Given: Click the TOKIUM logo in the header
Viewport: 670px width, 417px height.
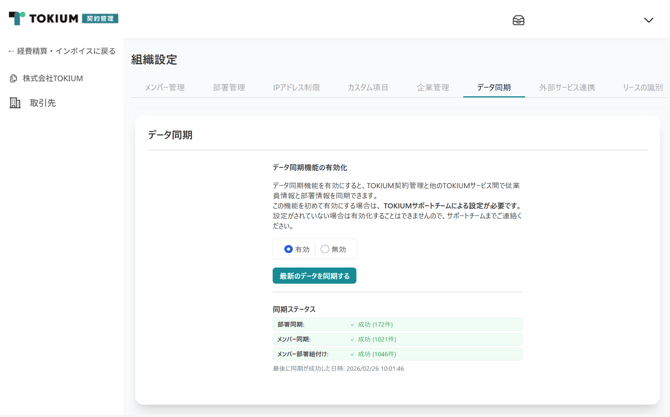Looking at the screenshot, I should [x=44, y=18].
